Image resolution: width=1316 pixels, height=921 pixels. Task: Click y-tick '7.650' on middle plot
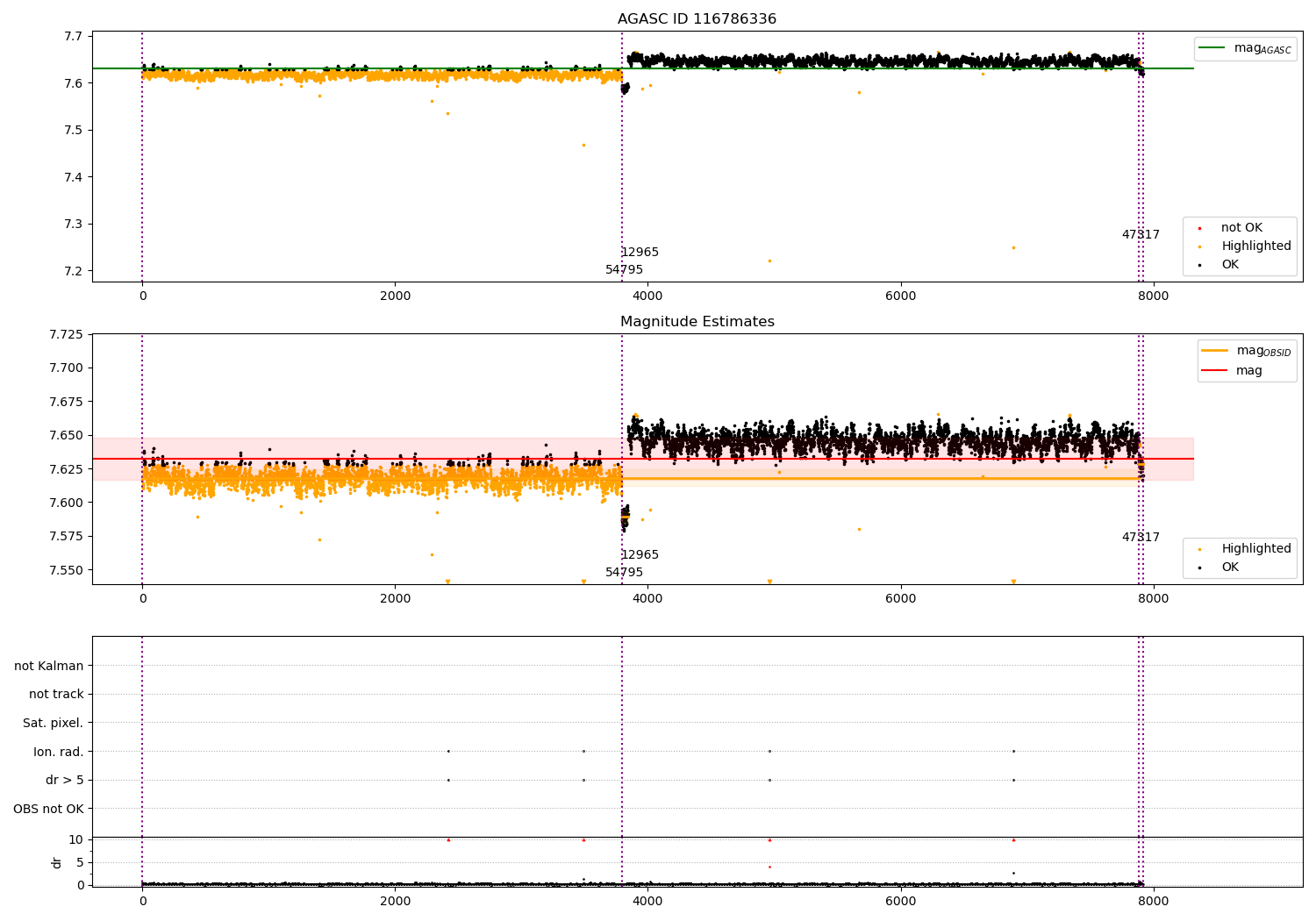point(66,435)
